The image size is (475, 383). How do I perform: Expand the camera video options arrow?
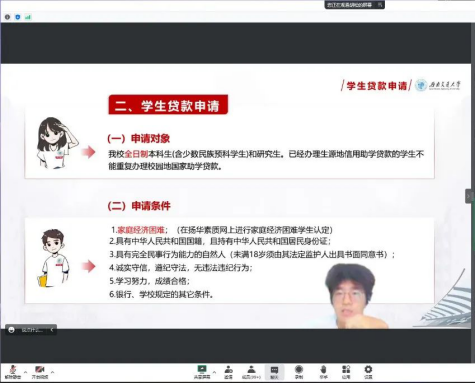pyautogui.click(x=52, y=372)
